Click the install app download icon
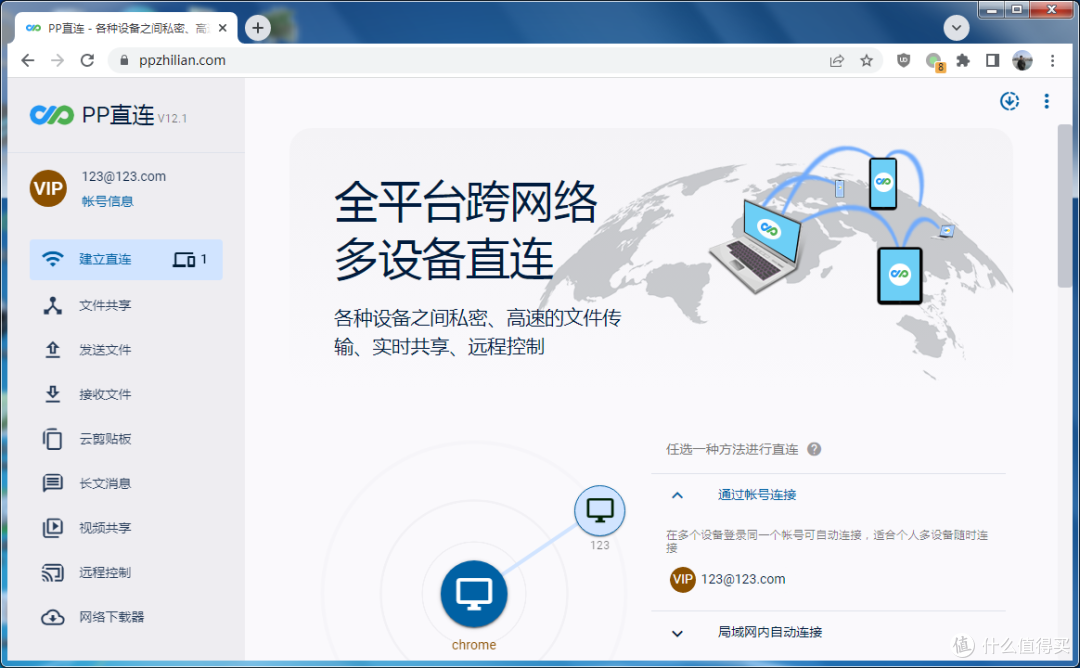The image size is (1080, 668). click(1009, 101)
